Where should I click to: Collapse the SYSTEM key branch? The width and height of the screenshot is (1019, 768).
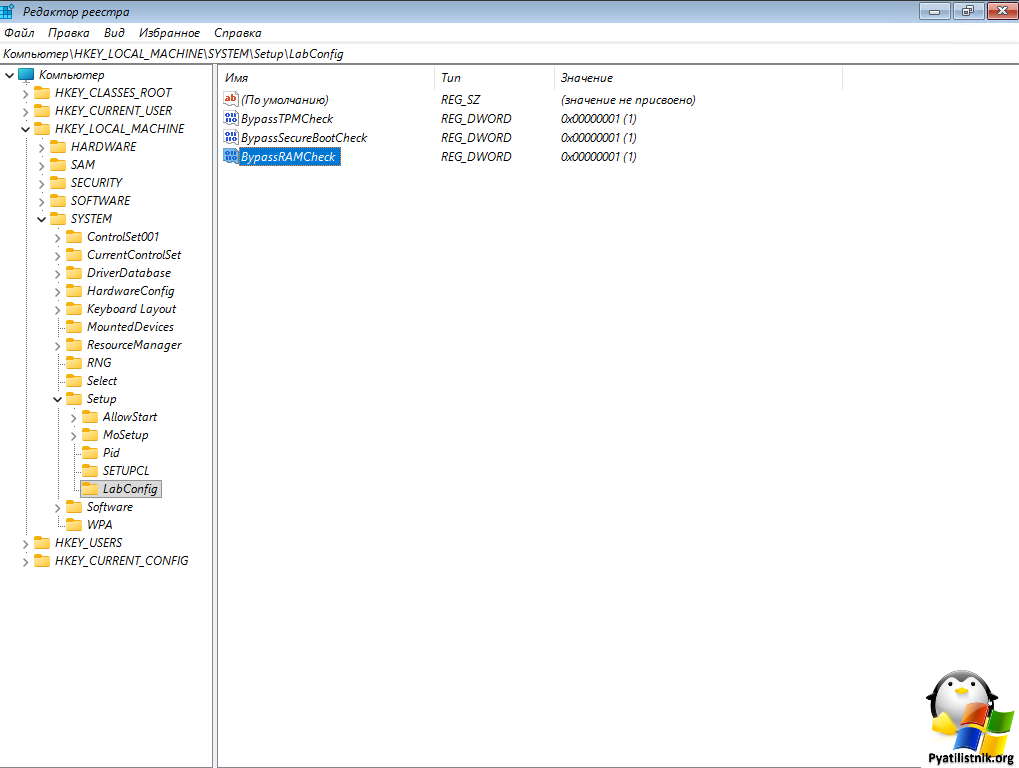pyautogui.click(x=42, y=219)
